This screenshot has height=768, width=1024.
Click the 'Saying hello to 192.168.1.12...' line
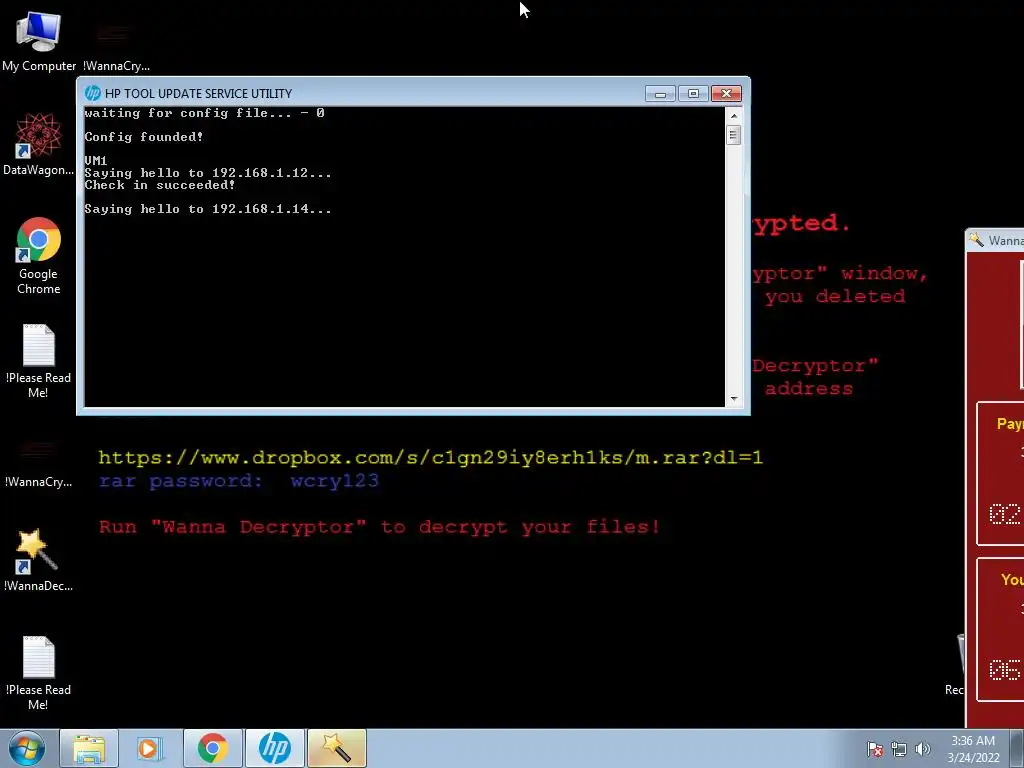tap(208, 173)
